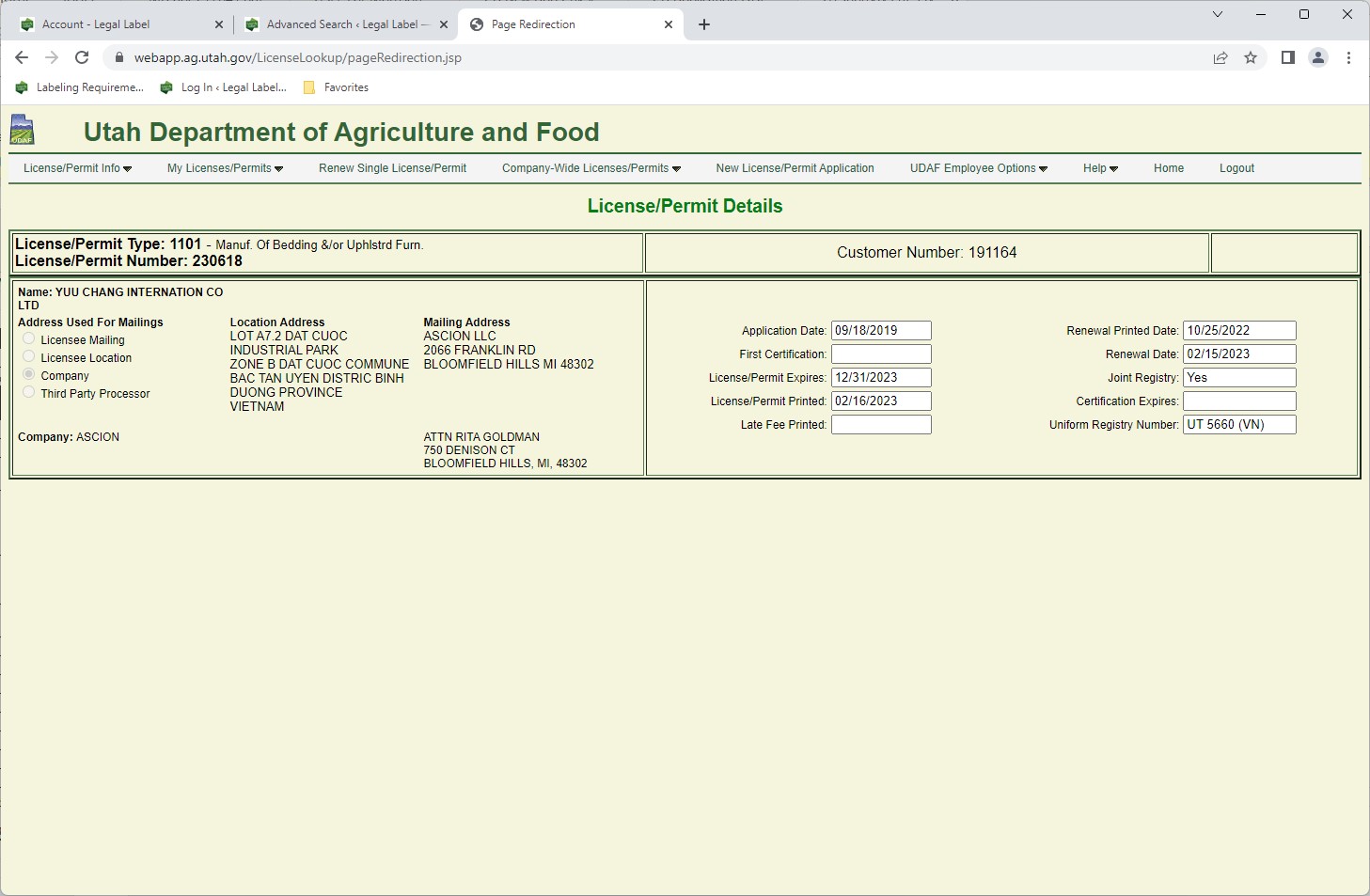1370x896 pixels.
Task: Click the First Certification field
Action: coord(881,354)
